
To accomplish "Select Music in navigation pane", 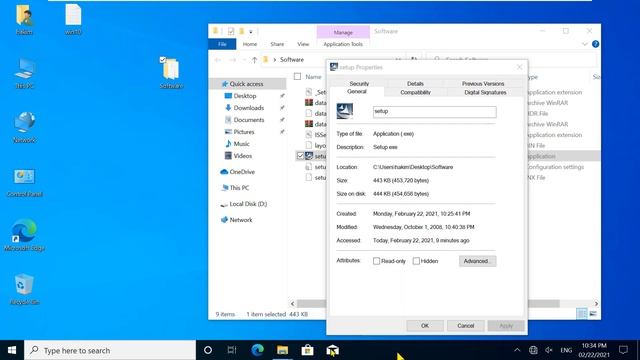I will (241, 144).
